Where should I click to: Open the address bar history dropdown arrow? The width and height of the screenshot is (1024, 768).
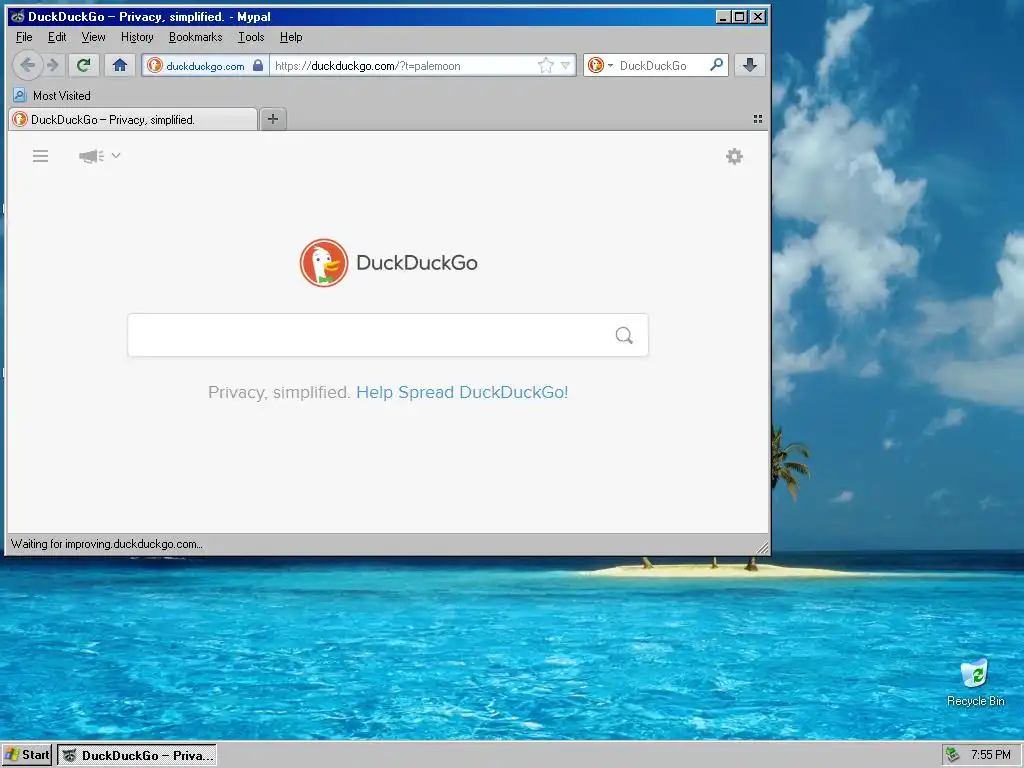click(x=566, y=65)
